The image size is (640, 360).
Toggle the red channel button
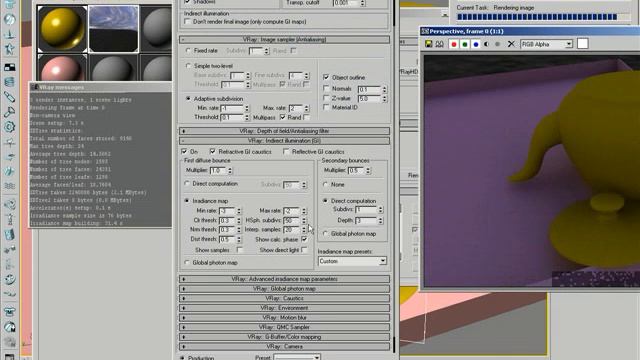click(x=453, y=44)
